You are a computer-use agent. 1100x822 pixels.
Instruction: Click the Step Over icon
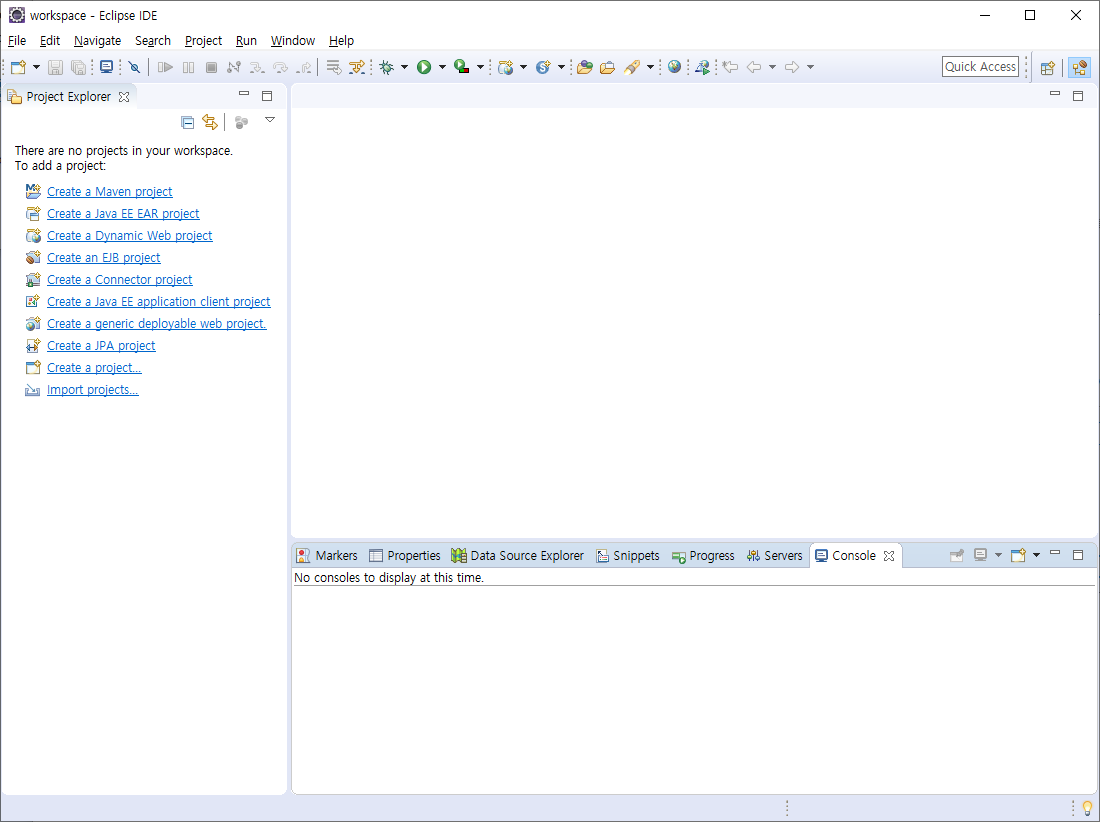pyautogui.click(x=280, y=67)
